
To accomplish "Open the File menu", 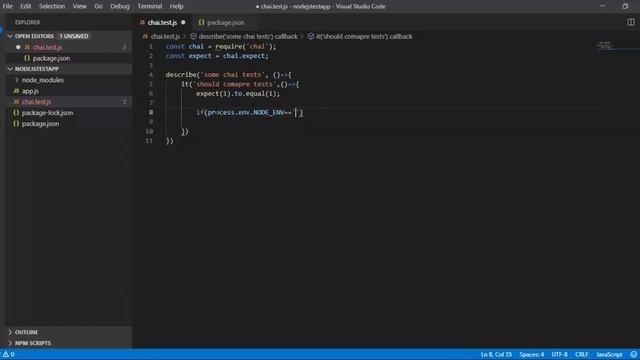I will pyautogui.click(x=7, y=6).
